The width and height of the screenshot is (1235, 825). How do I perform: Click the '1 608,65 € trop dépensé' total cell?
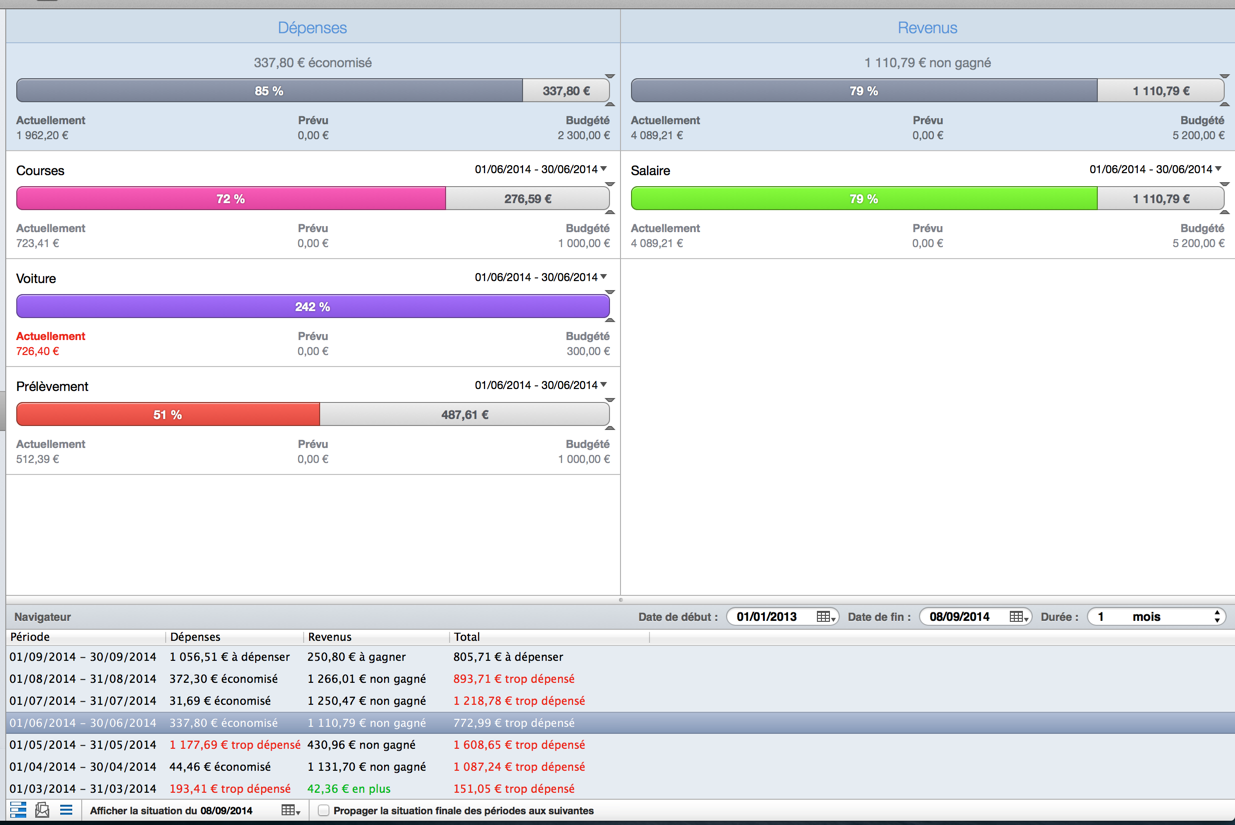pyautogui.click(x=519, y=745)
